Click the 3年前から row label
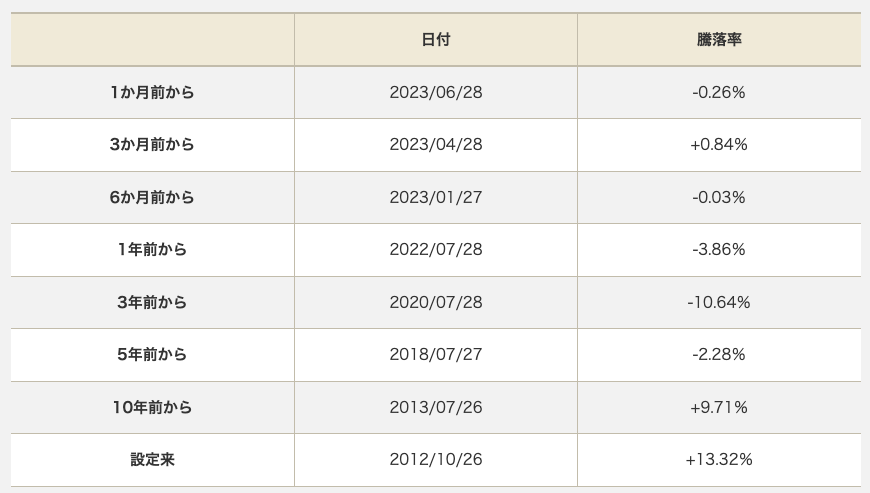The height and width of the screenshot is (493, 870). click(152, 302)
